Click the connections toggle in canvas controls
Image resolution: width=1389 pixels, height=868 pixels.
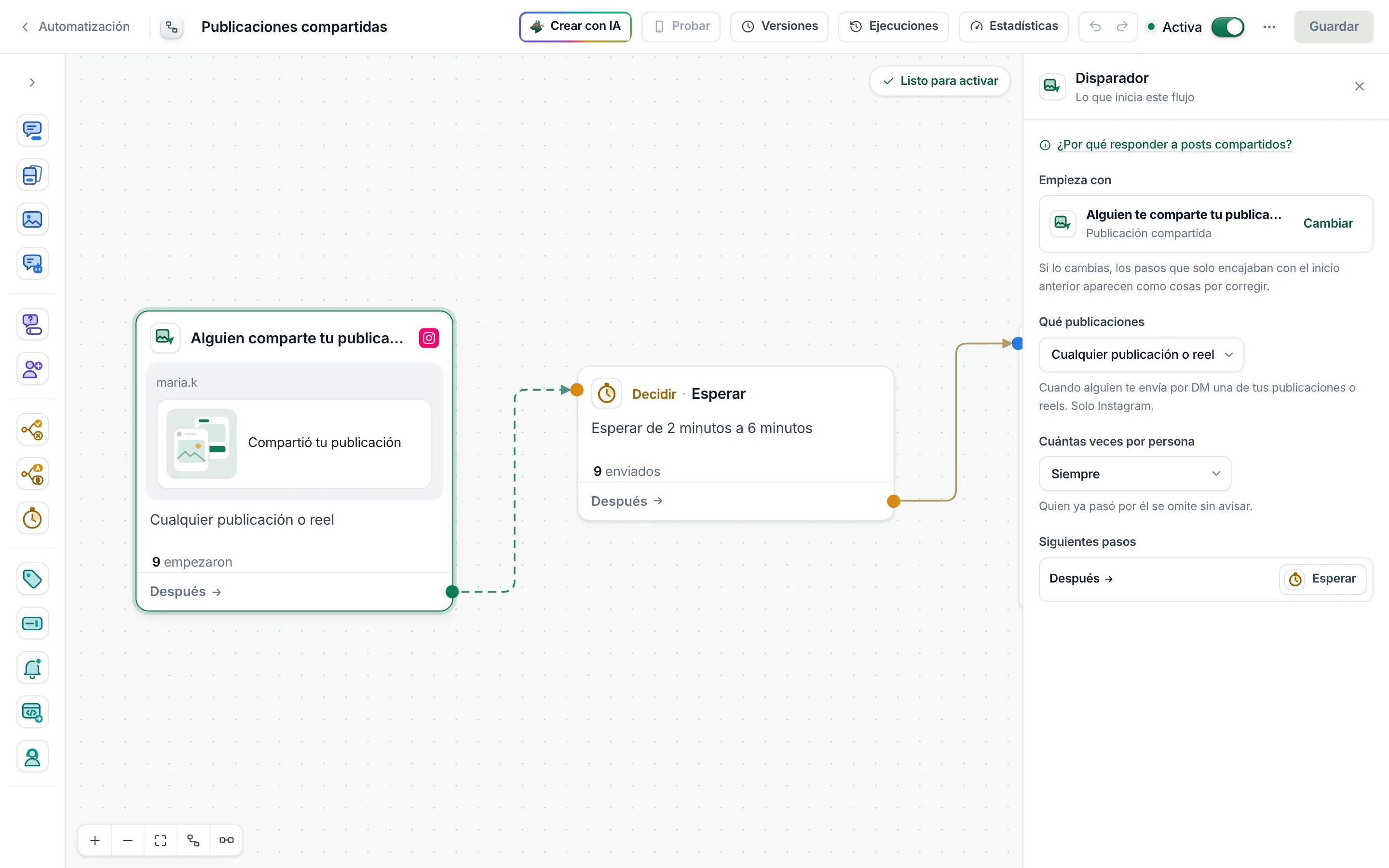(x=226, y=841)
